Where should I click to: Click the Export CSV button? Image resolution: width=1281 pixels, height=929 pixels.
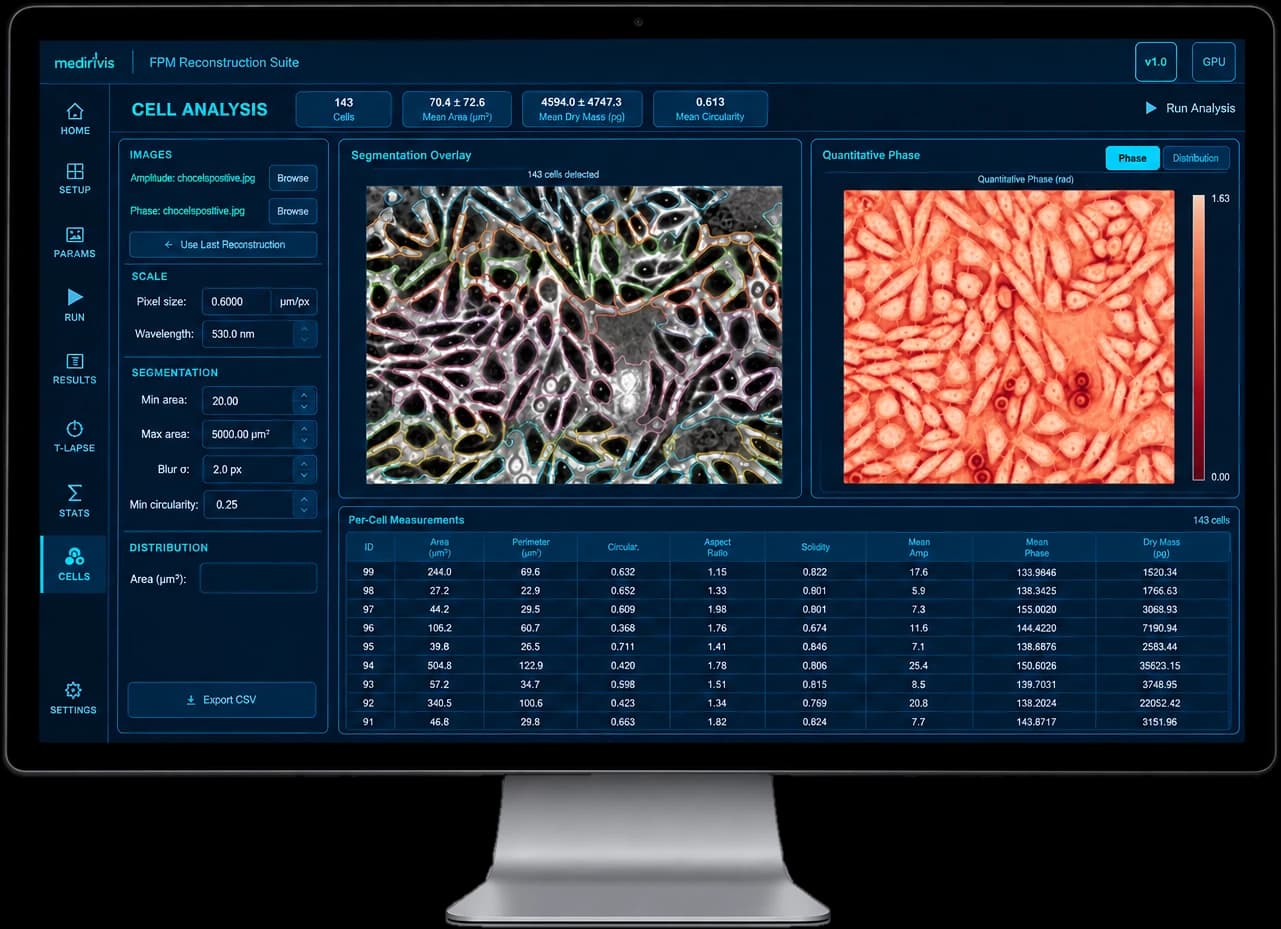point(222,700)
